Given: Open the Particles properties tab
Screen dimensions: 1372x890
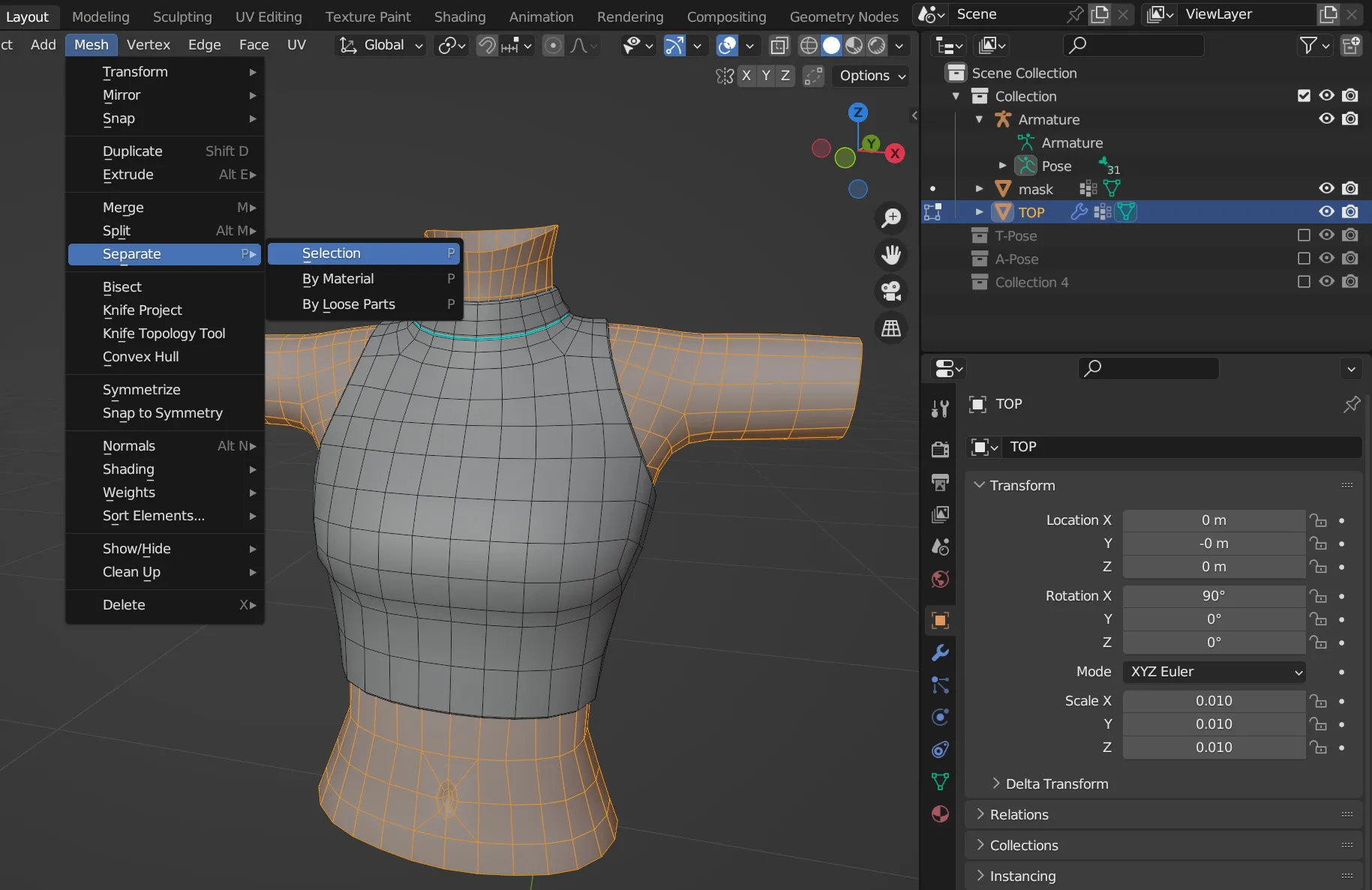Looking at the screenshot, I should click(940, 685).
